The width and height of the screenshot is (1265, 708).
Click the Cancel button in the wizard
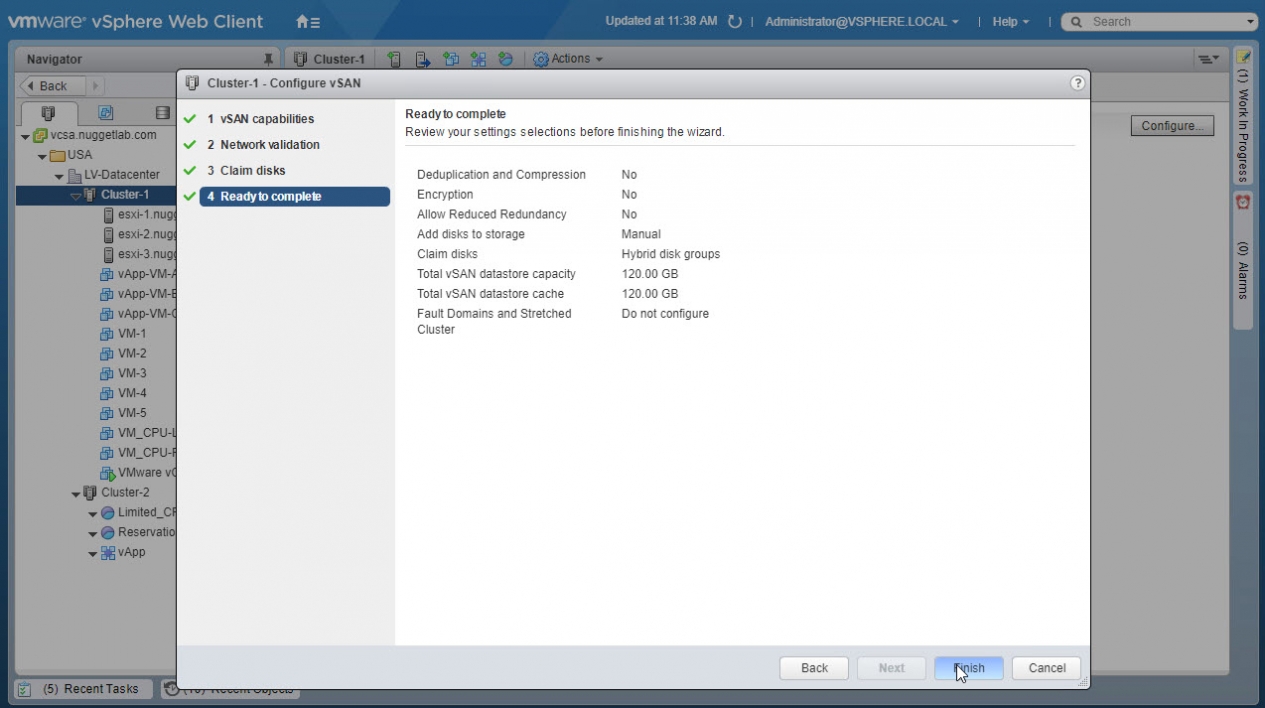tap(1046, 668)
